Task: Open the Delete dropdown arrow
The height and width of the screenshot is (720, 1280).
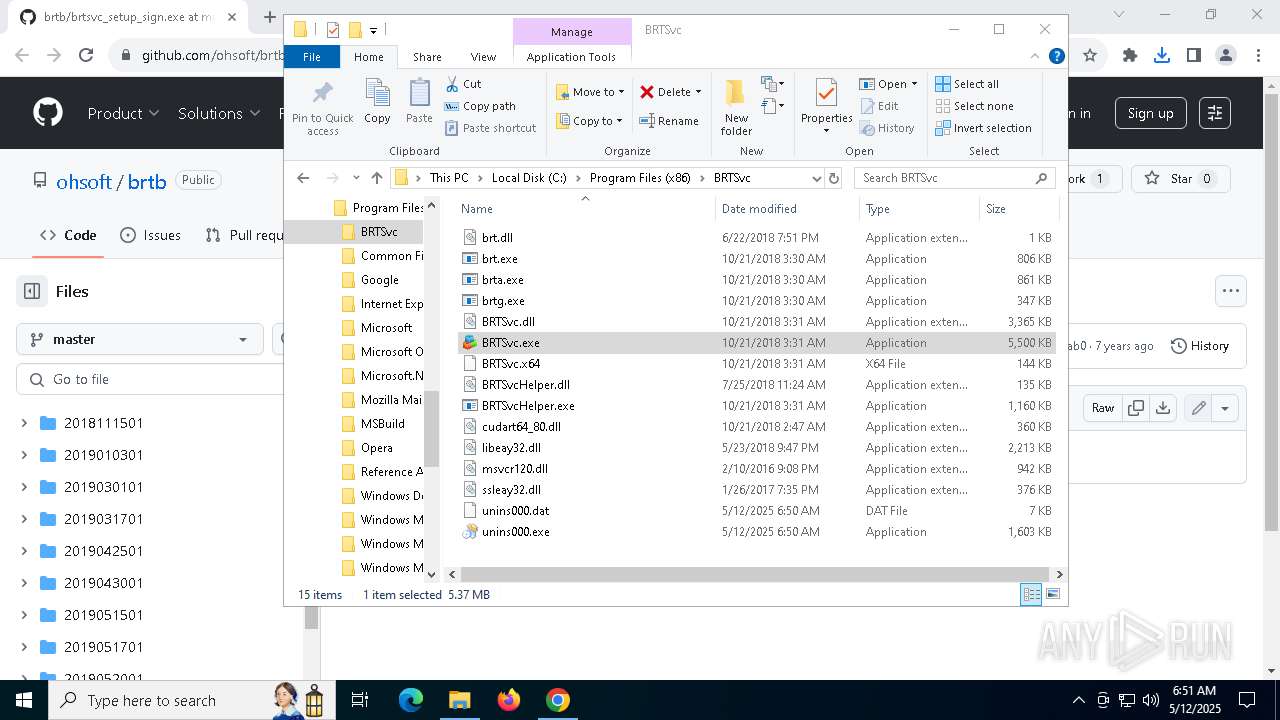Action: [x=698, y=92]
